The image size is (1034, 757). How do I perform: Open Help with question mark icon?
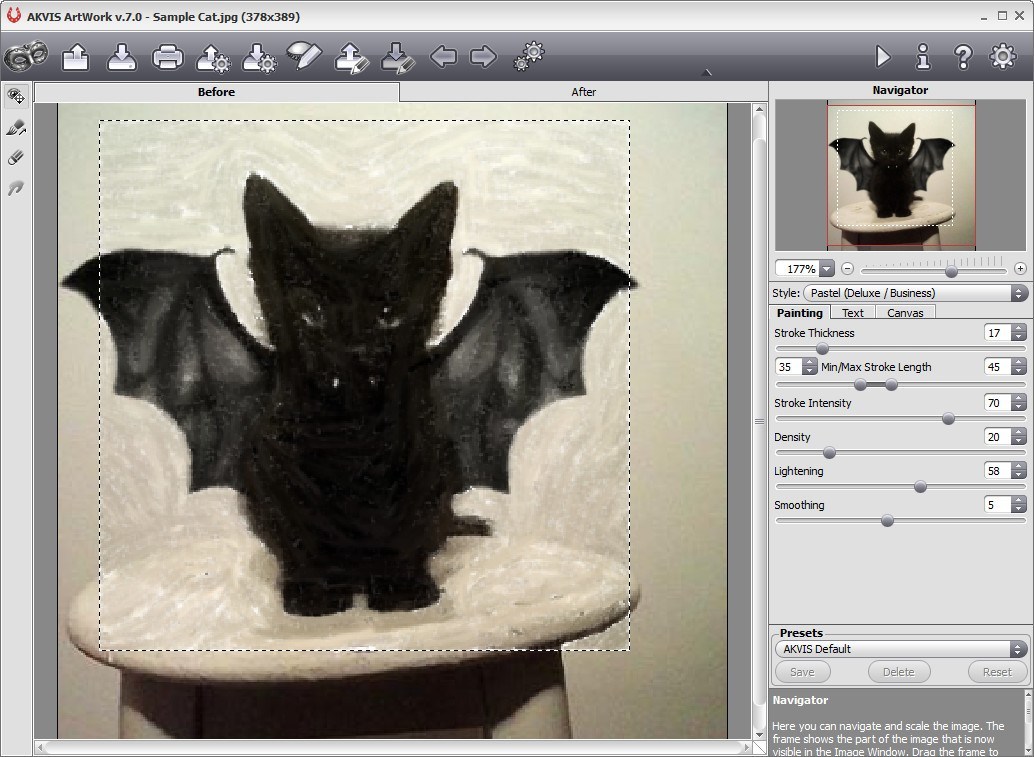click(x=963, y=57)
